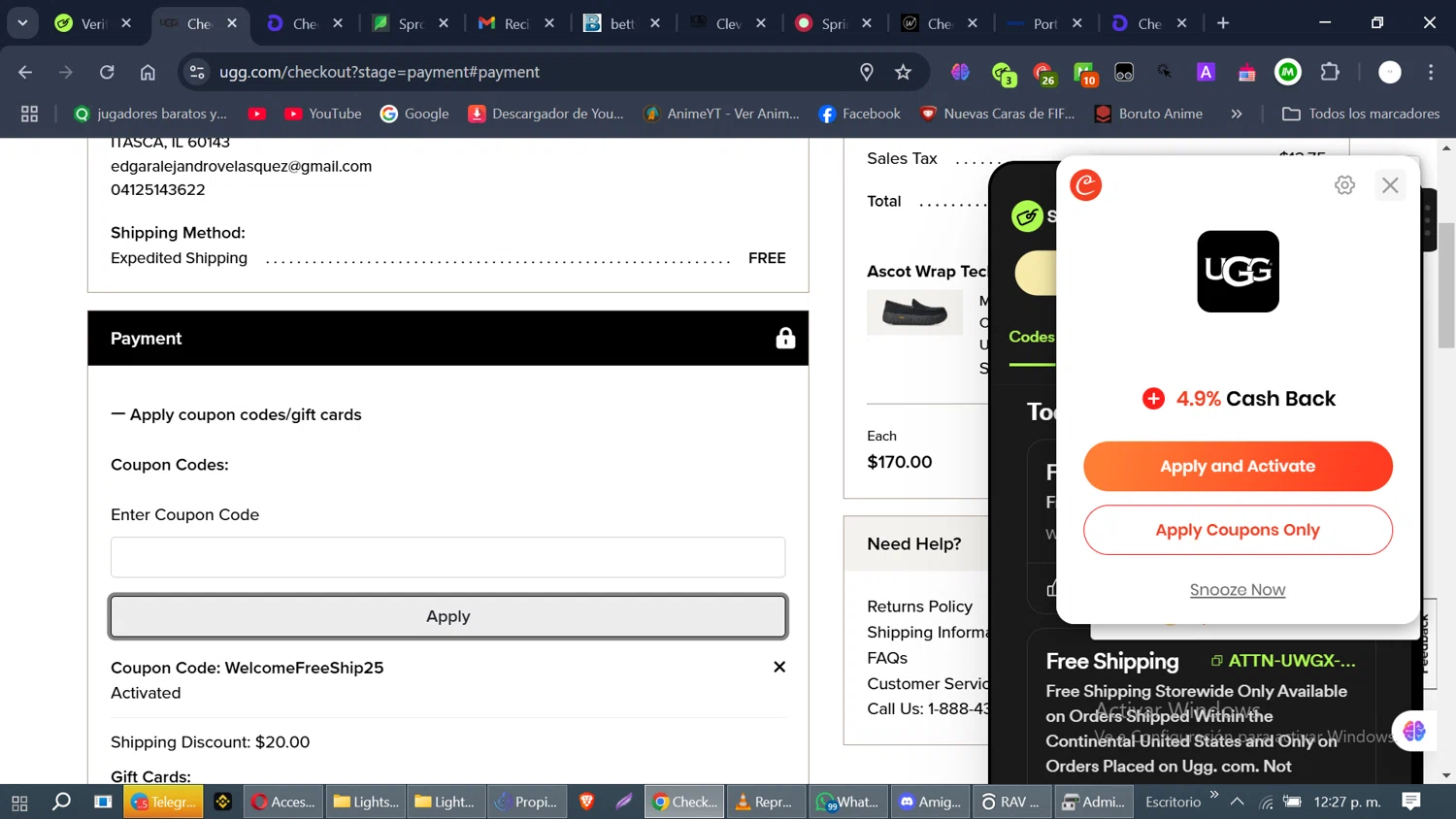Click the UGG logo in the popup
This screenshot has height=819, width=1456.
coord(1238,272)
